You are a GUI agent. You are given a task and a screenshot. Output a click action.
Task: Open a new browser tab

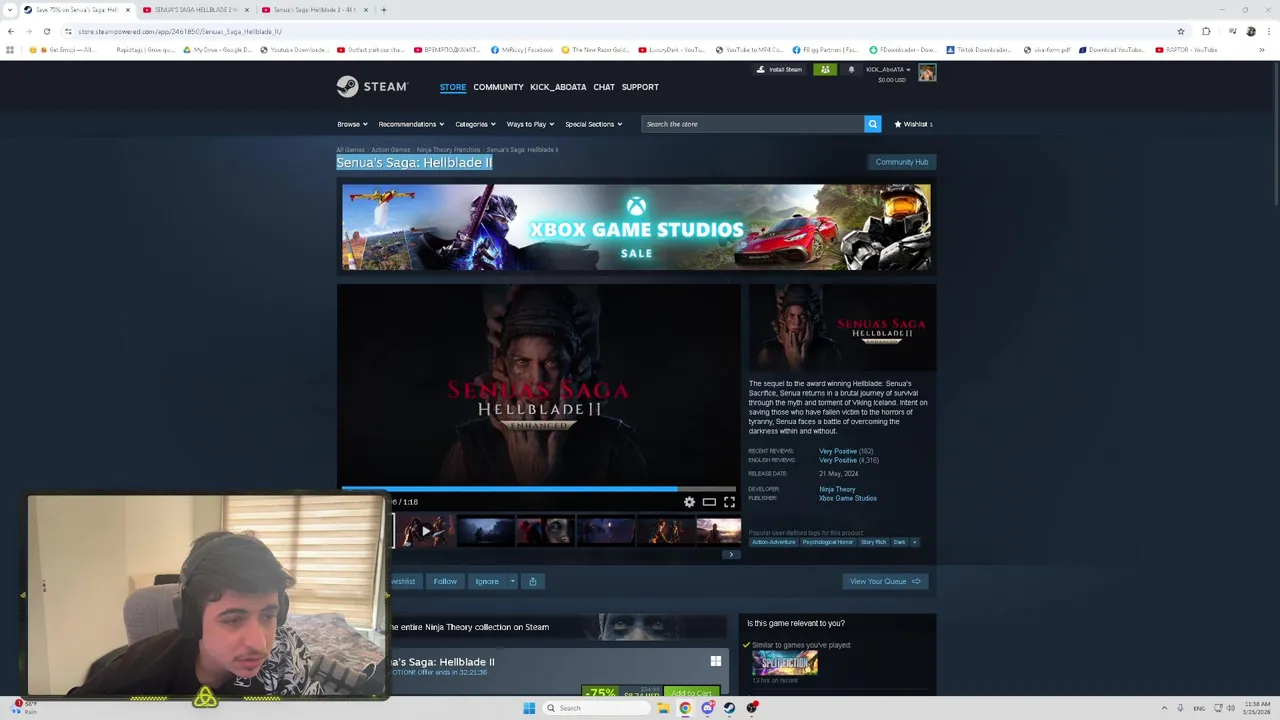[x=384, y=10]
